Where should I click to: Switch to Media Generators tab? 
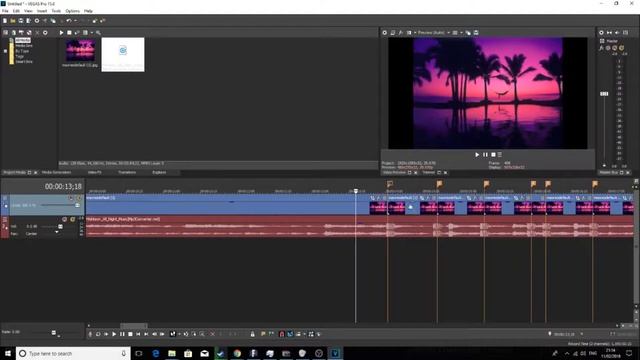tap(56, 173)
